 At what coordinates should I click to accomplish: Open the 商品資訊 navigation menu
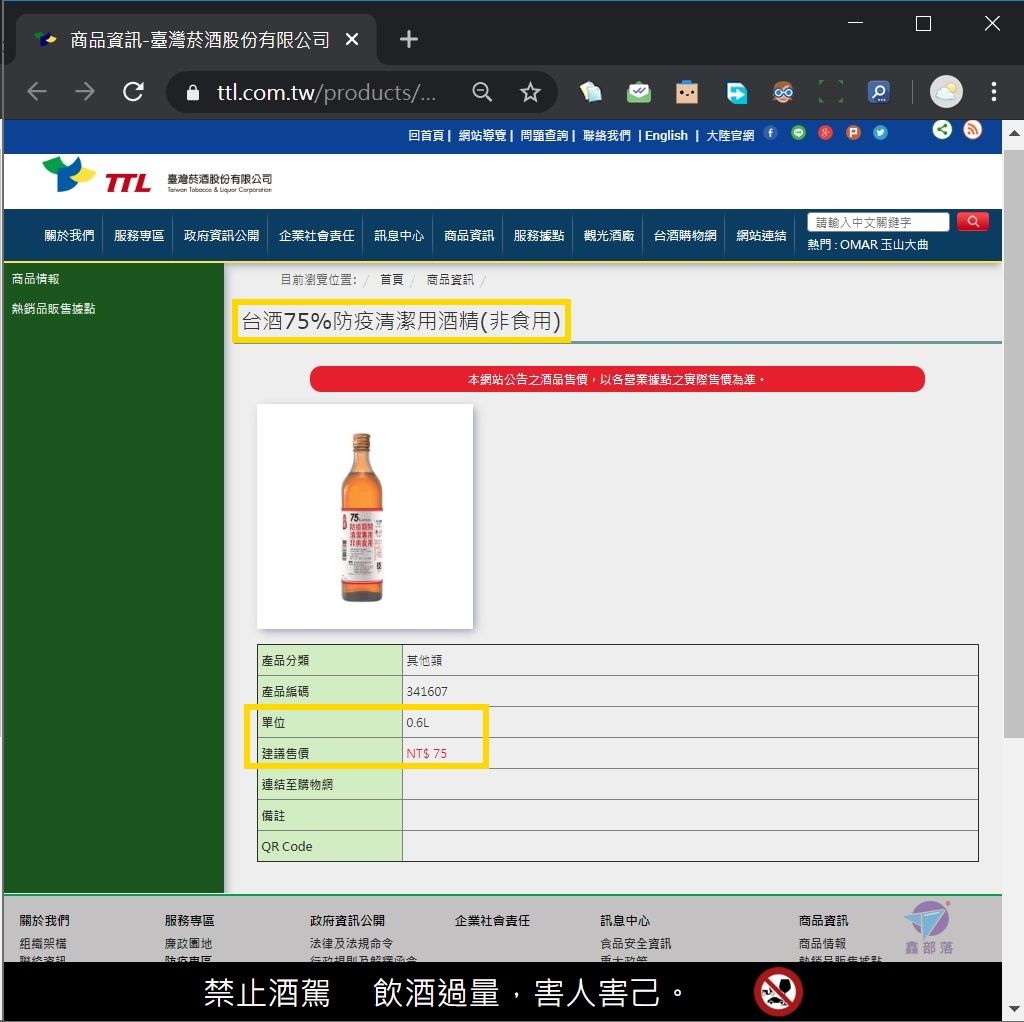469,236
